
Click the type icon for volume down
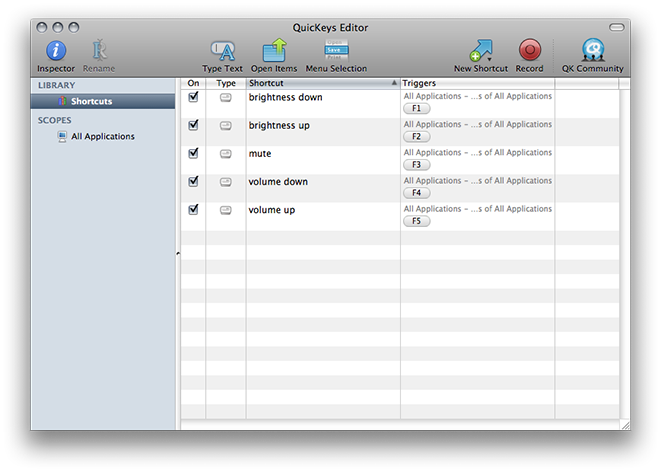click(226, 182)
